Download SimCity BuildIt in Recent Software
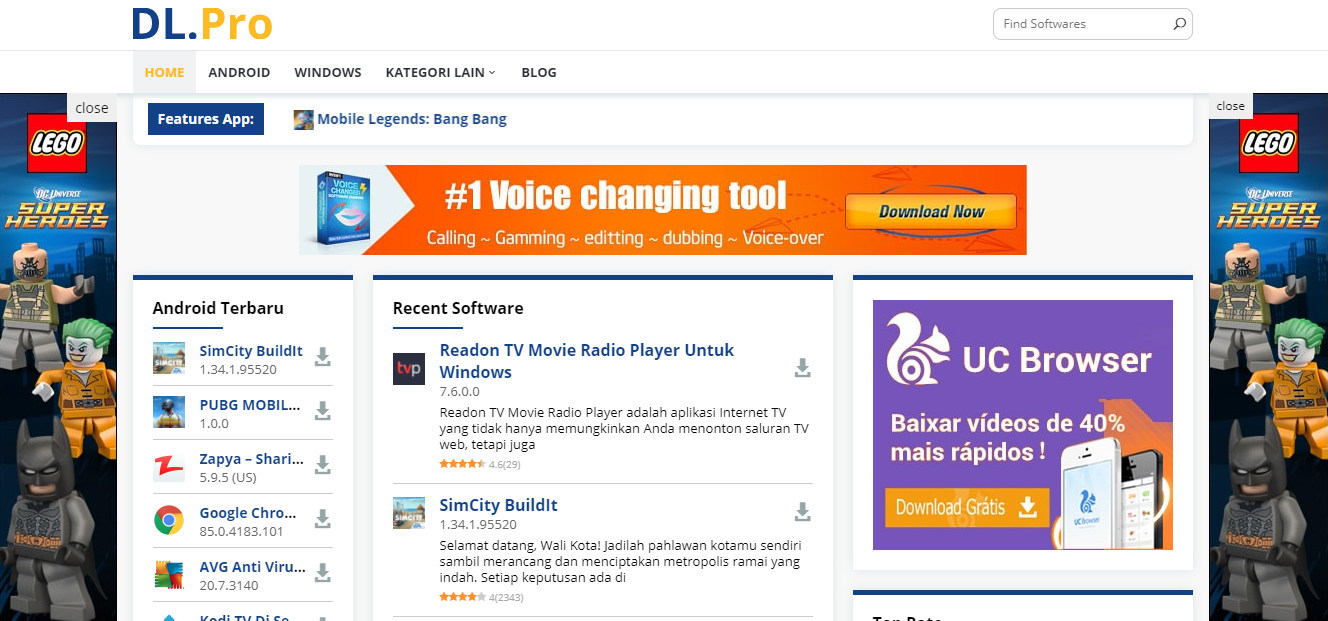This screenshot has height=621, width=1328. pos(802,513)
